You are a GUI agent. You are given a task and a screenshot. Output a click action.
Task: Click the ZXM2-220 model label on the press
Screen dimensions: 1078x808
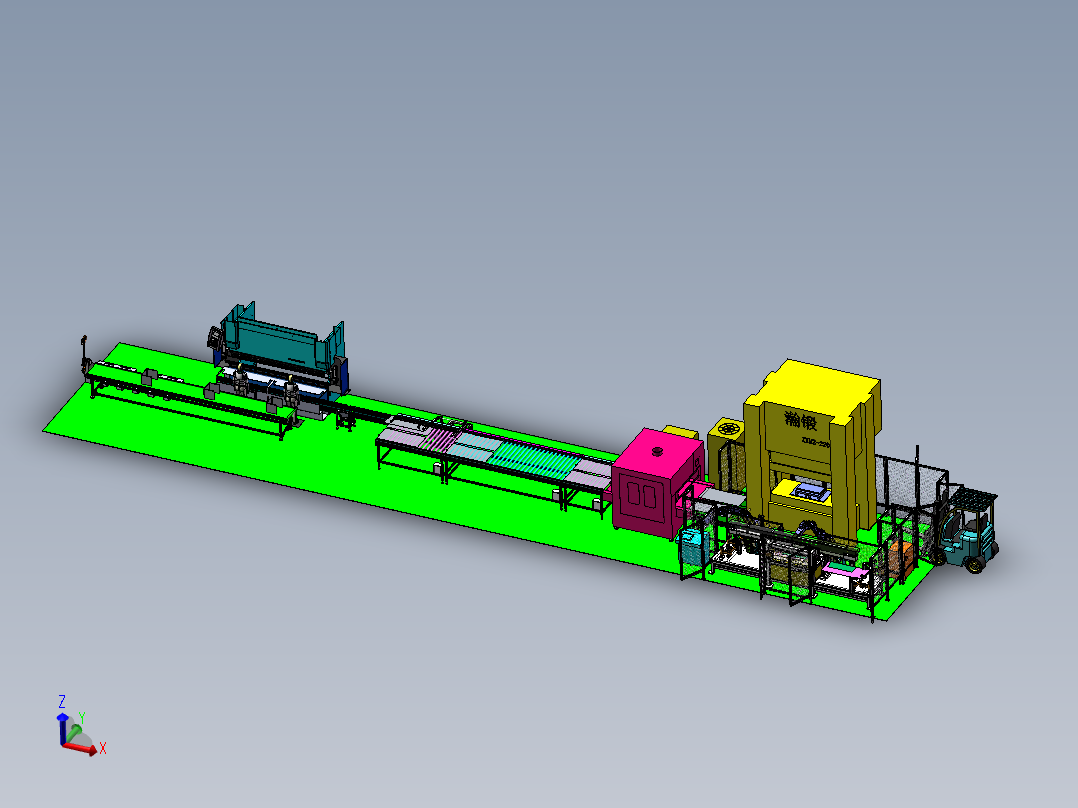[x=815, y=443]
